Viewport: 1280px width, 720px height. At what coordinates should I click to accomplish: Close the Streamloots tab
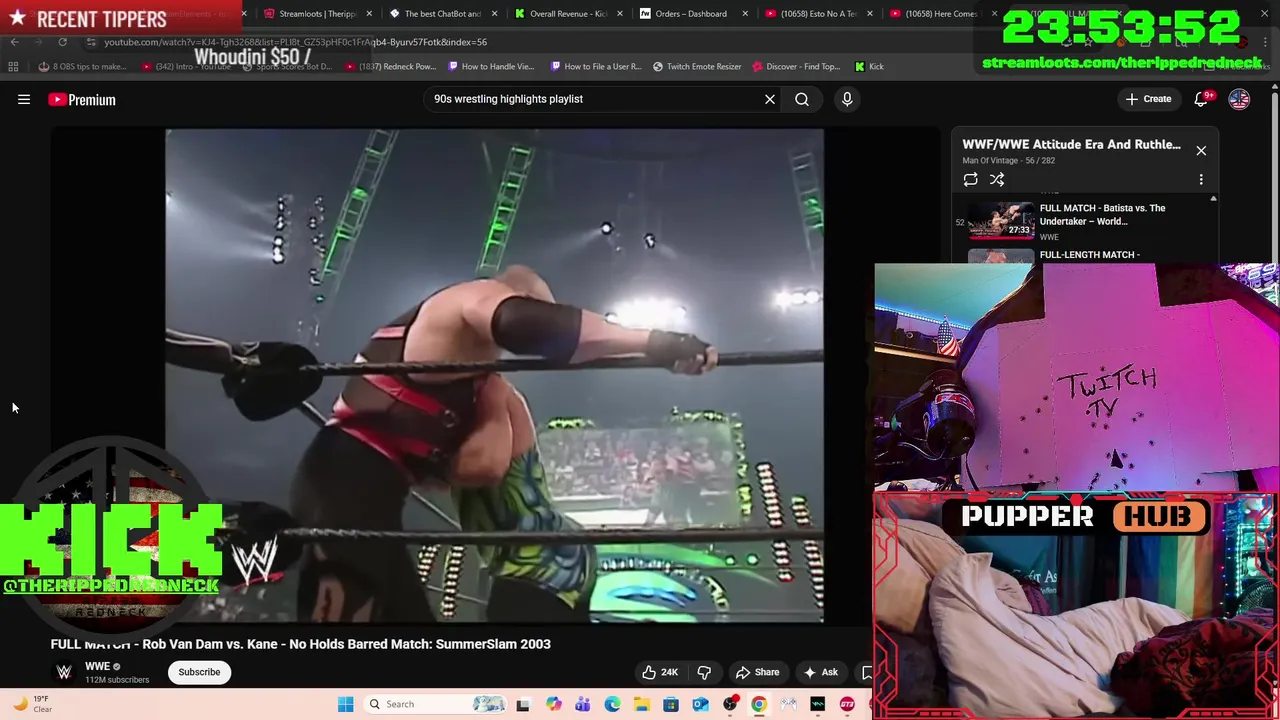coord(370,14)
